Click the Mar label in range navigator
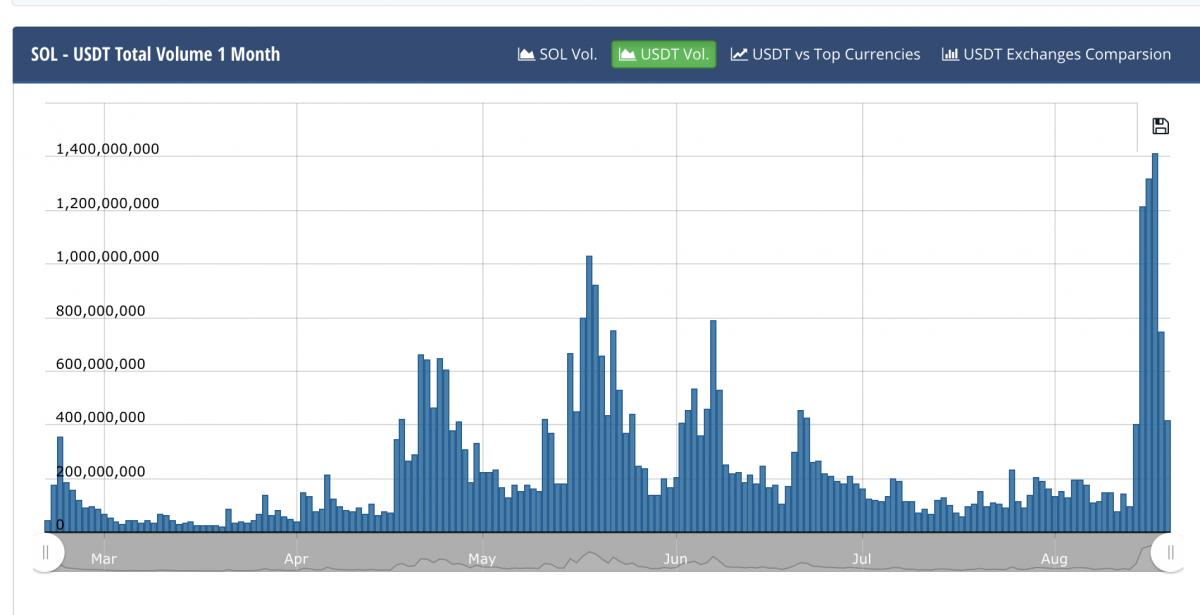Viewport: 1200px width, 615px height. [x=104, y=559]
